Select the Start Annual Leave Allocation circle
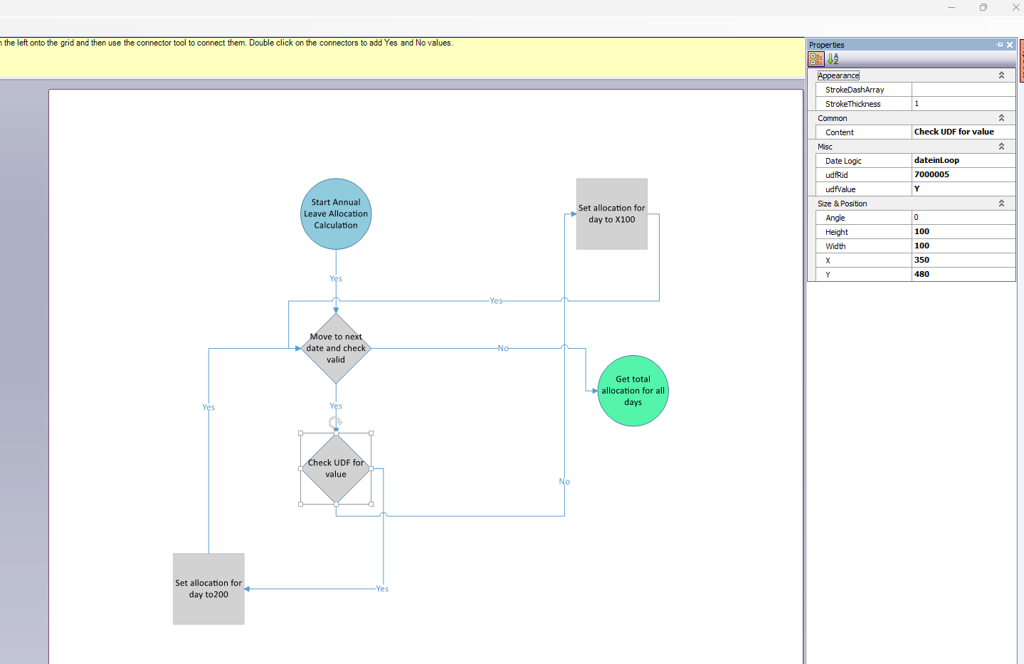The image size is (1024, 664). 336,214
